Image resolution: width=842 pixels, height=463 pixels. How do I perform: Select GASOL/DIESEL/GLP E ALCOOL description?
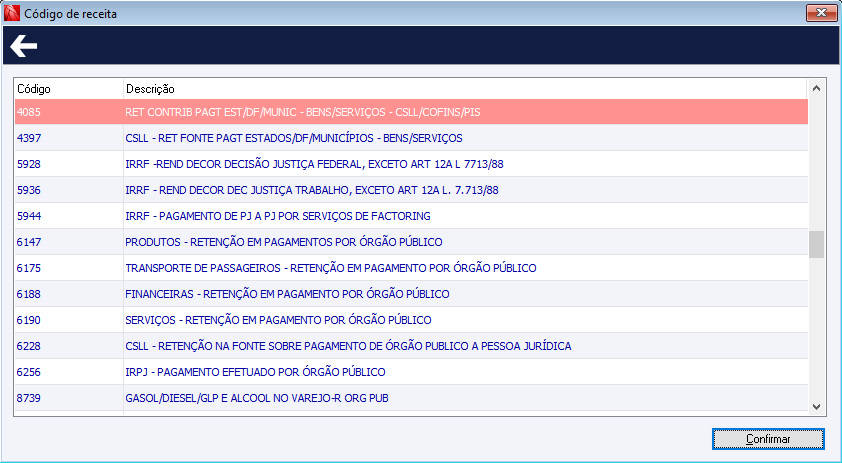point(257,398)
